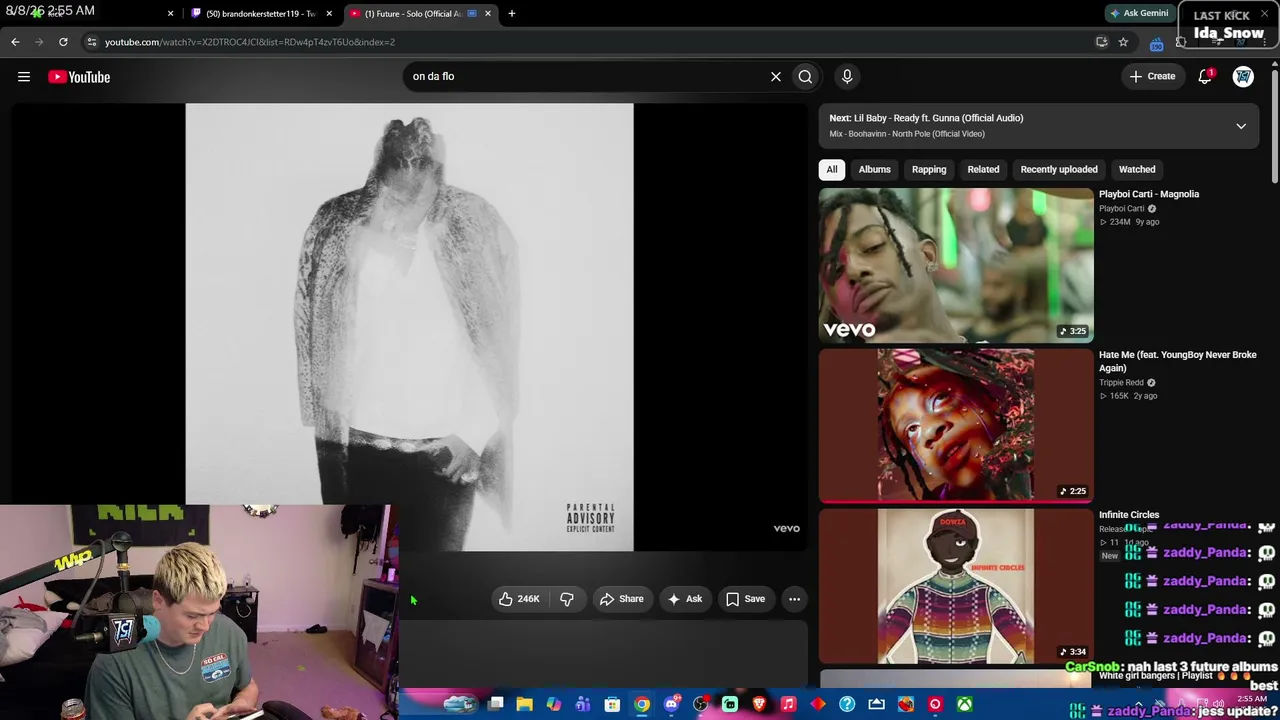Close the Future - Solo tab
The height and width of the screenshot is (720, 1280).
[x=488, y=13]
